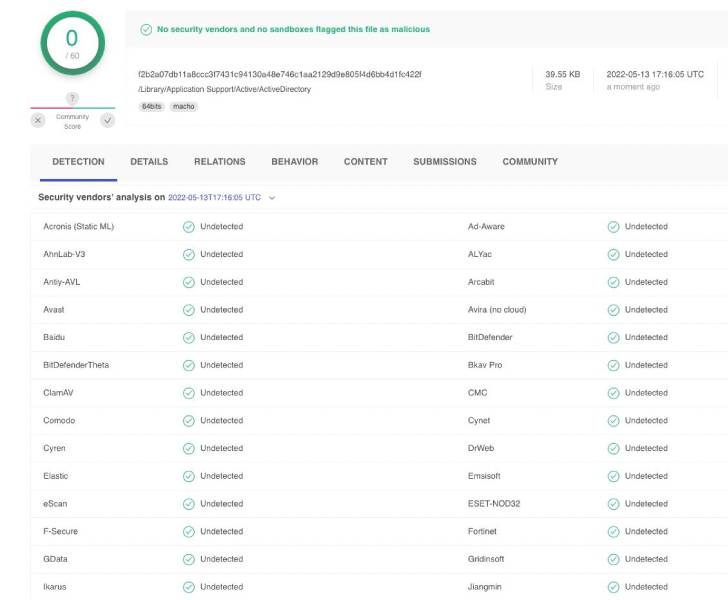This screenshot has width=728, height=600.
Task: View the Submissions tab
Action: click(x=445, y=162)
